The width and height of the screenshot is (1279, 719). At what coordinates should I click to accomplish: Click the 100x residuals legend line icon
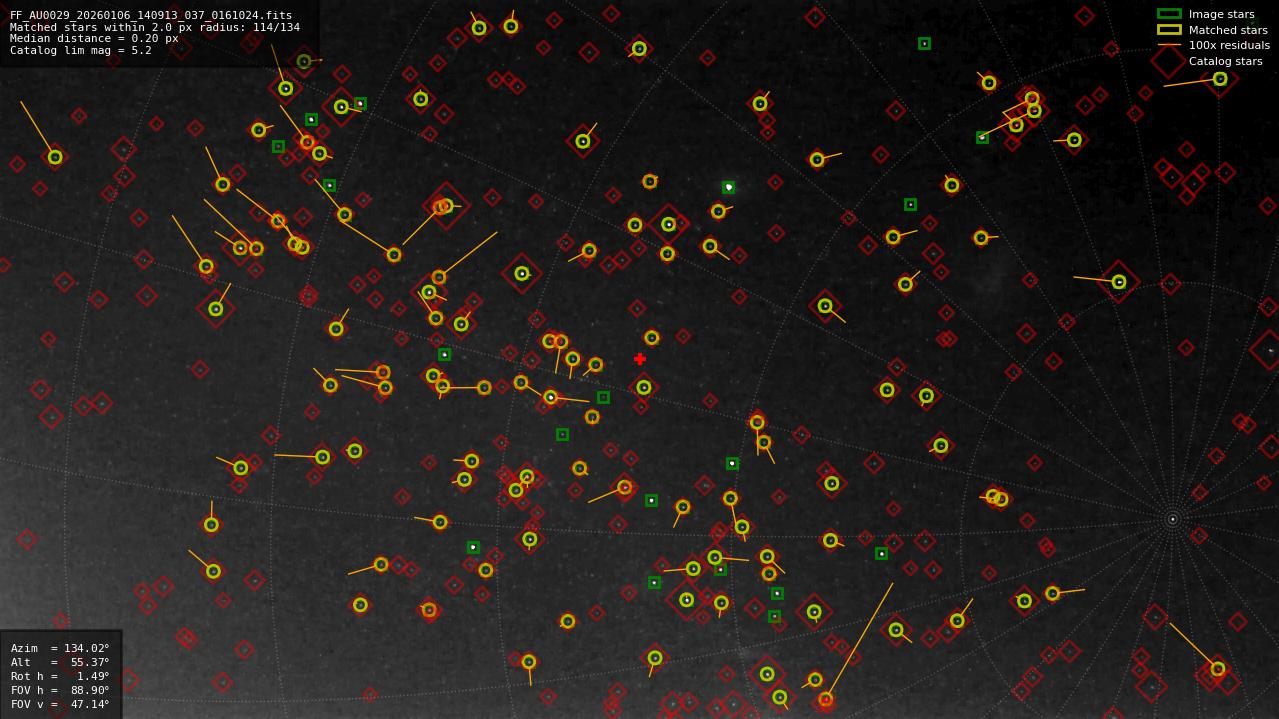pyautogui.click(x=1169, y=45)
